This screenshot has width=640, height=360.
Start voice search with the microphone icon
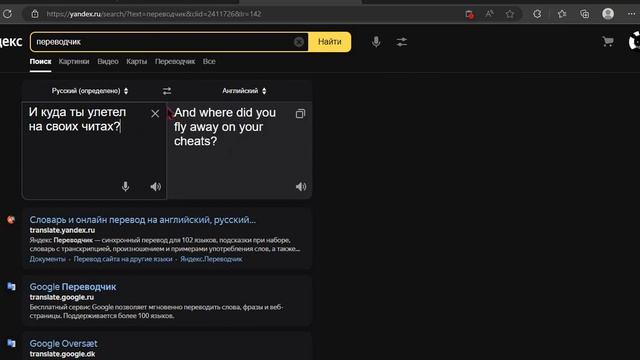376,42
